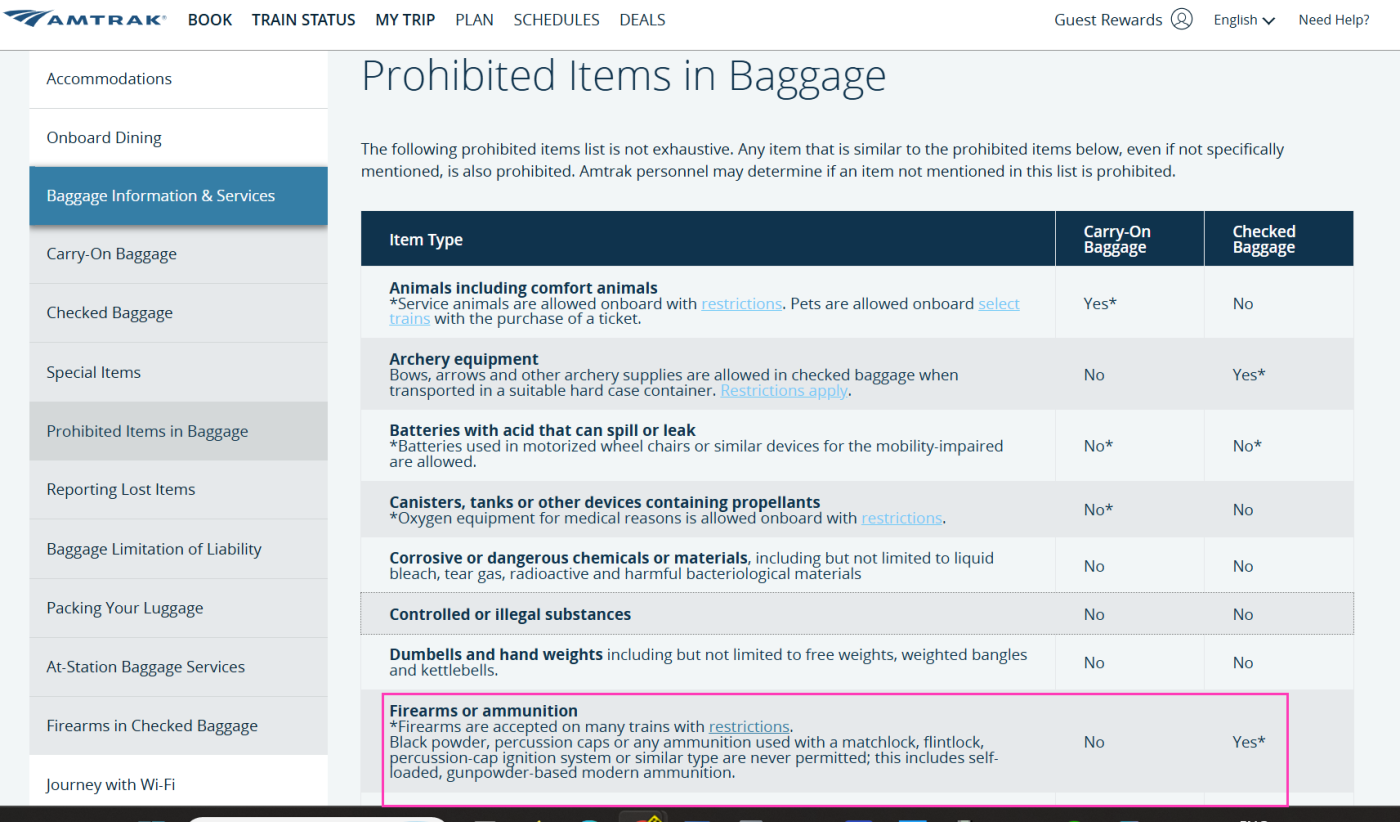Viewport: 1400px width, 822px height.
Task: Open service animal restrictions link
Action: pyautogui.click(x=741, y=304)
